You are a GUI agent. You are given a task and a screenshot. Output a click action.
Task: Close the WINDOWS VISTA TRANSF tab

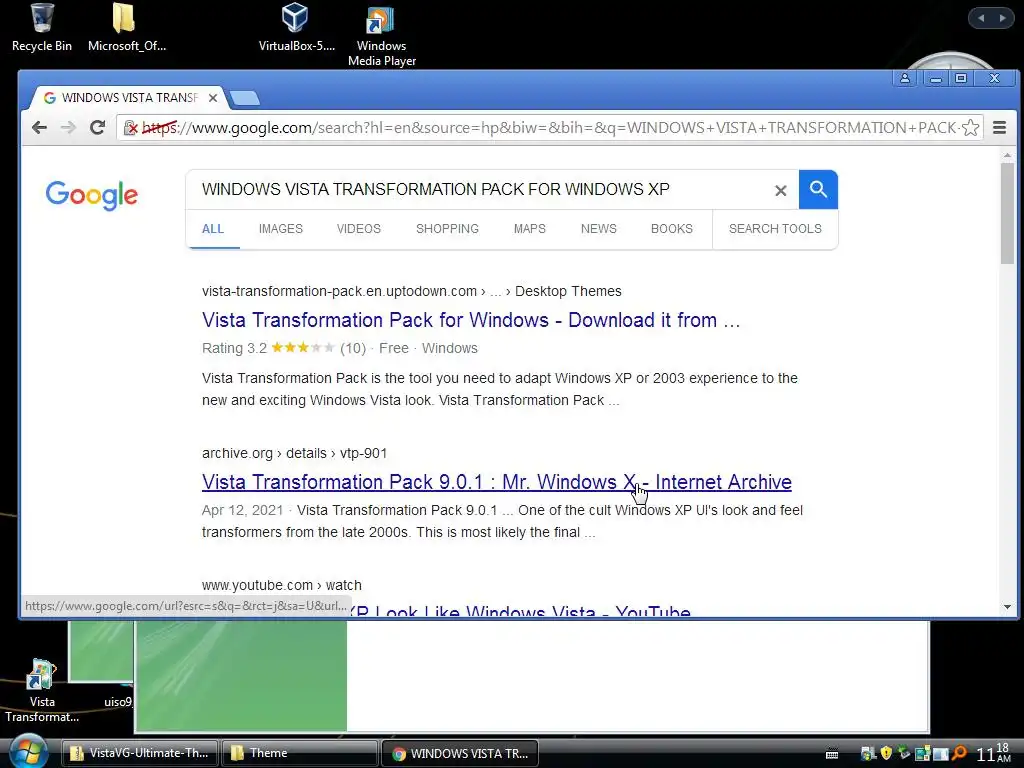pos(213,98)
